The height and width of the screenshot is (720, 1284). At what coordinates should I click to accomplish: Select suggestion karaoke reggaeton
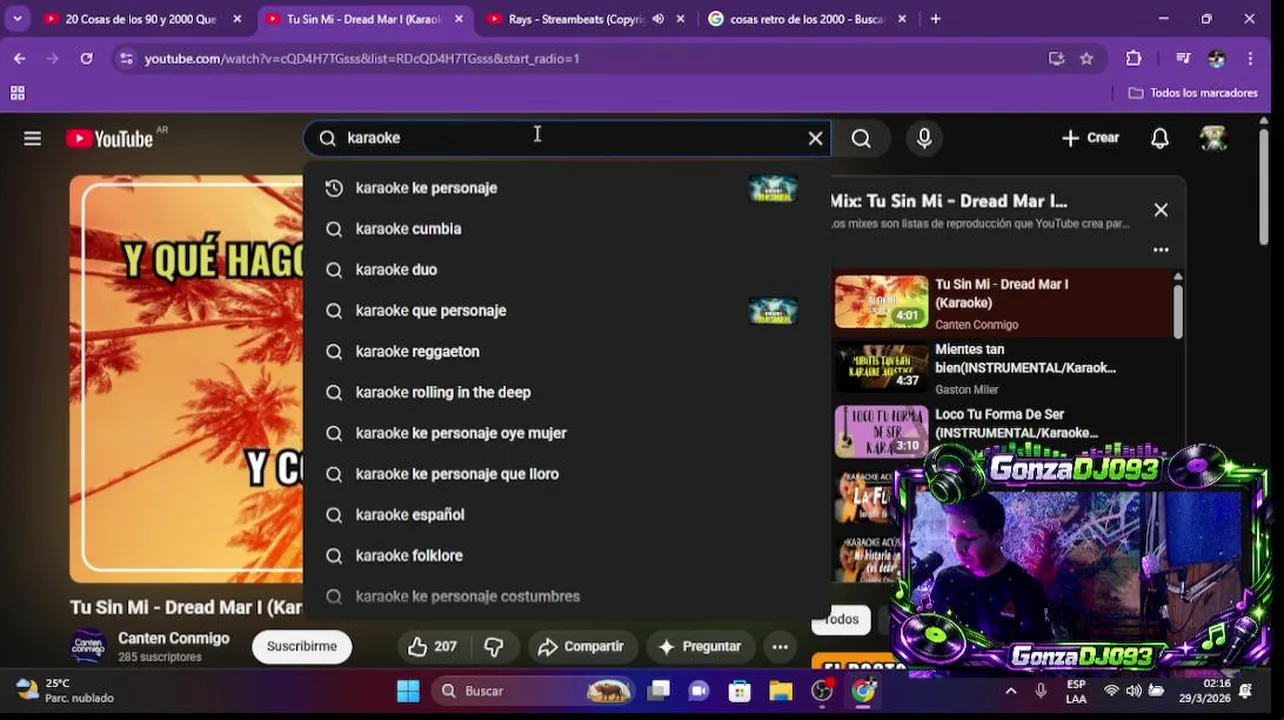[x=566, y=352]
